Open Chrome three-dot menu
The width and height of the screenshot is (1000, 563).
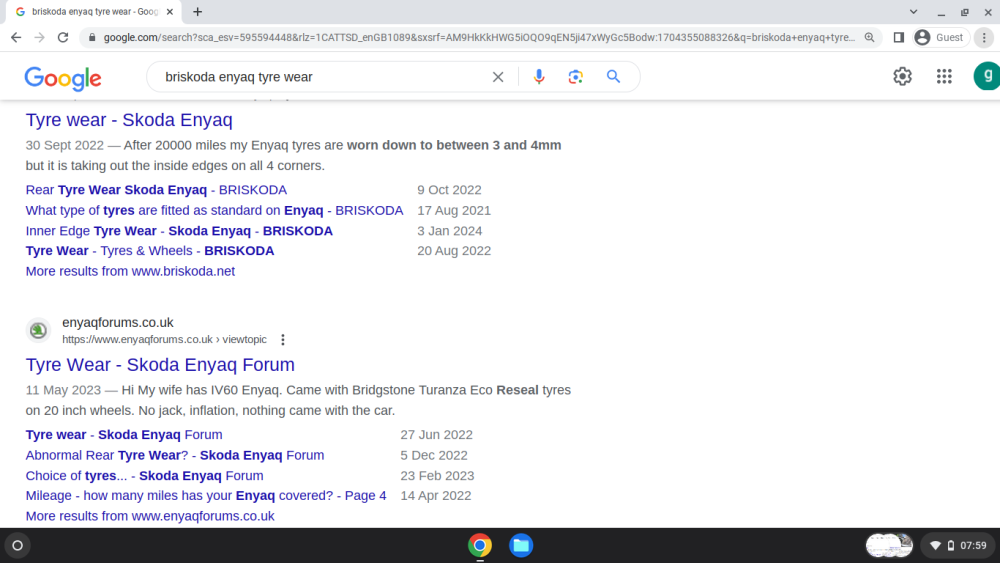click(984, 38)
